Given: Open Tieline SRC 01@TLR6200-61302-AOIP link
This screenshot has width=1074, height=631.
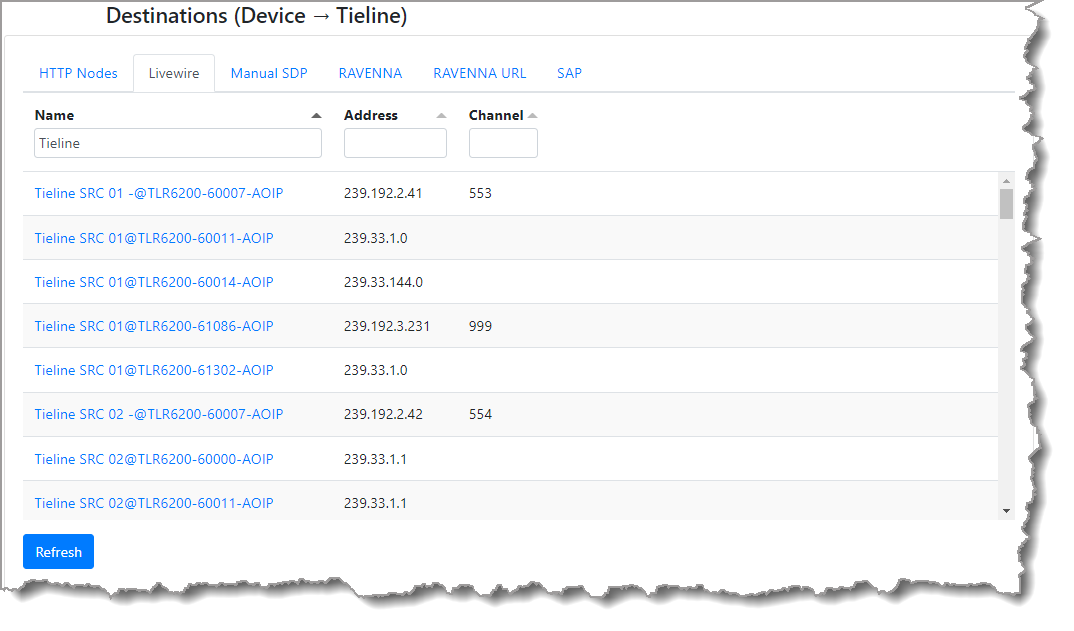Looking at the screenshot, I should click(x=154, y=370).
